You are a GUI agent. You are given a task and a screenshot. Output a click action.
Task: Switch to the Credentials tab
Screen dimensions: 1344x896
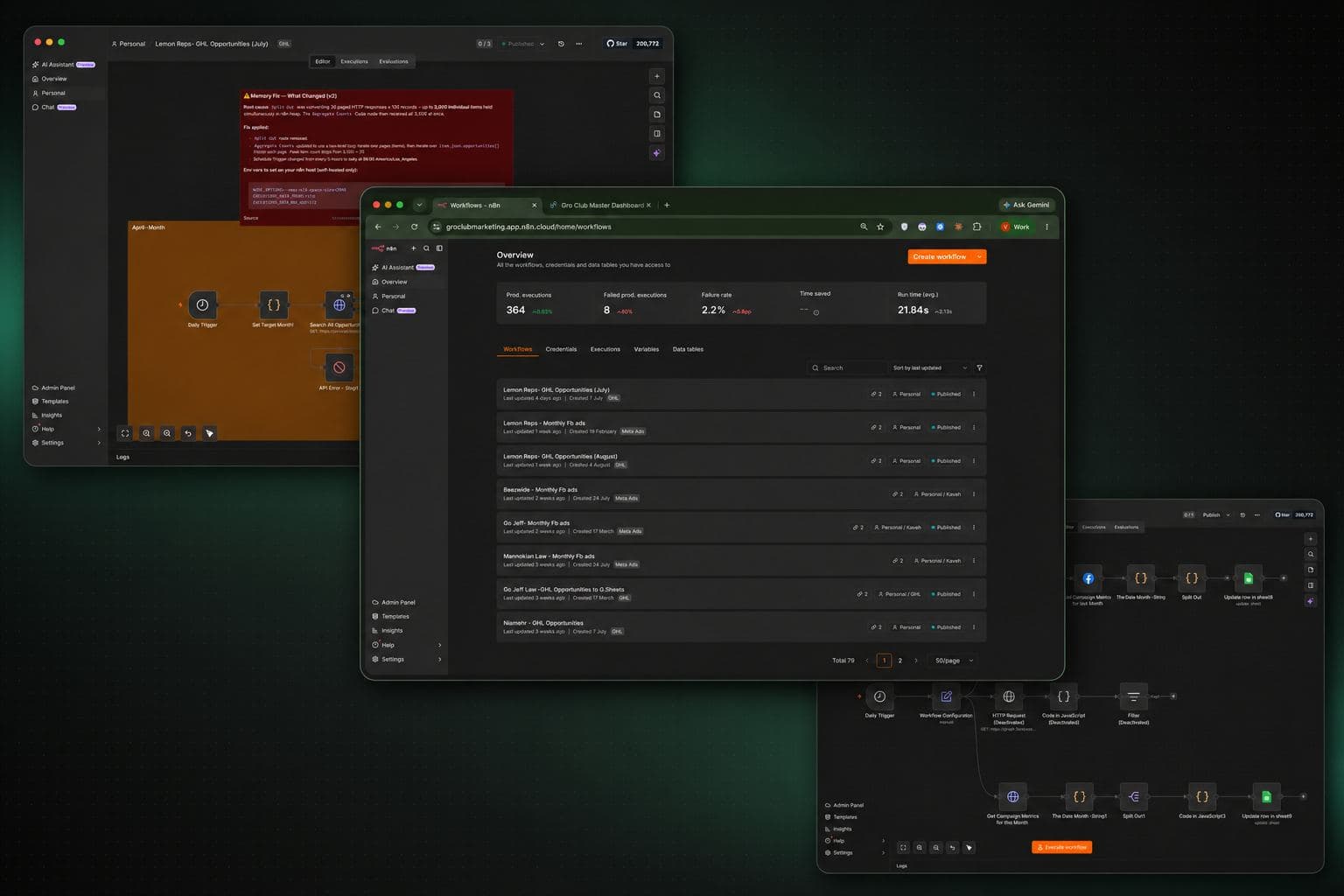[561, 349]
